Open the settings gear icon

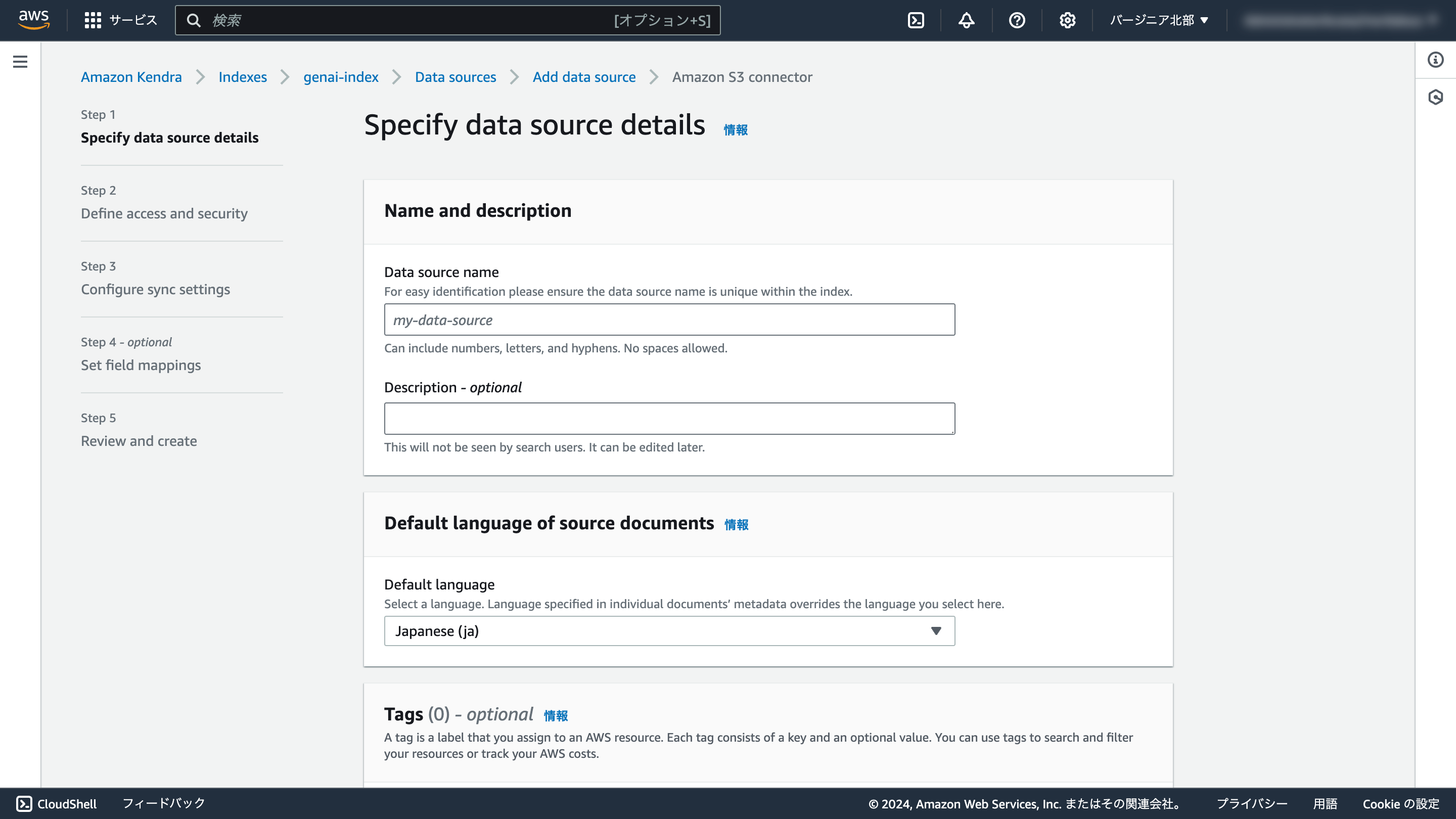[1067, 20]
